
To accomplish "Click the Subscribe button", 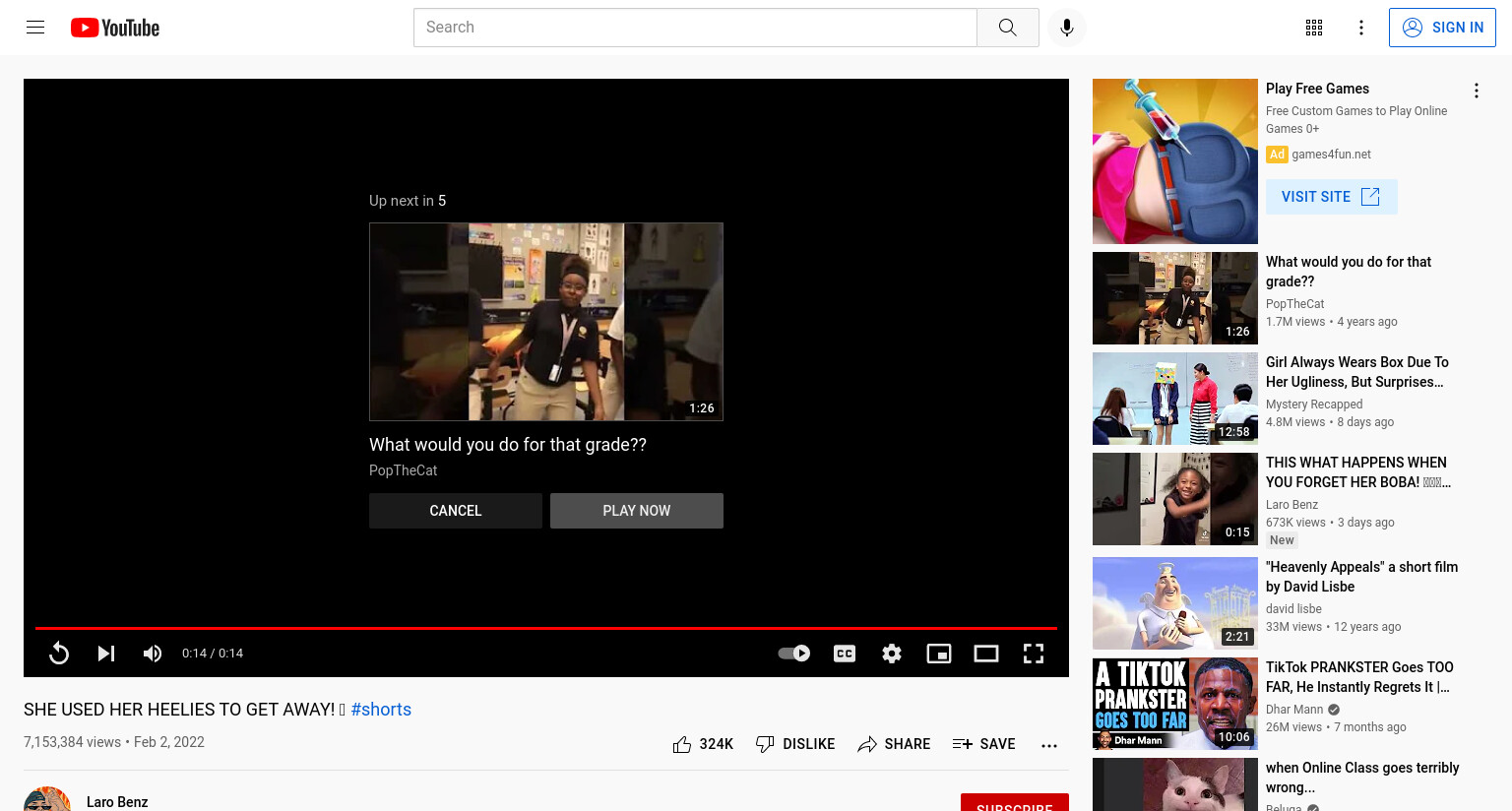I will pyautogui.click(x=1015, y=802).
